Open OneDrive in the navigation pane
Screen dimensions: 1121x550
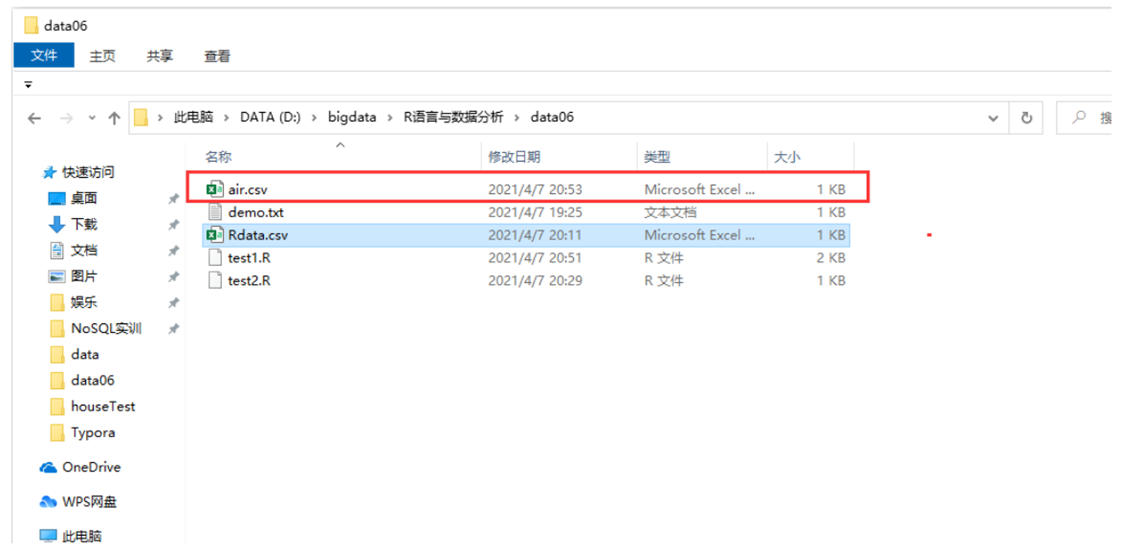tap(92, 467)
